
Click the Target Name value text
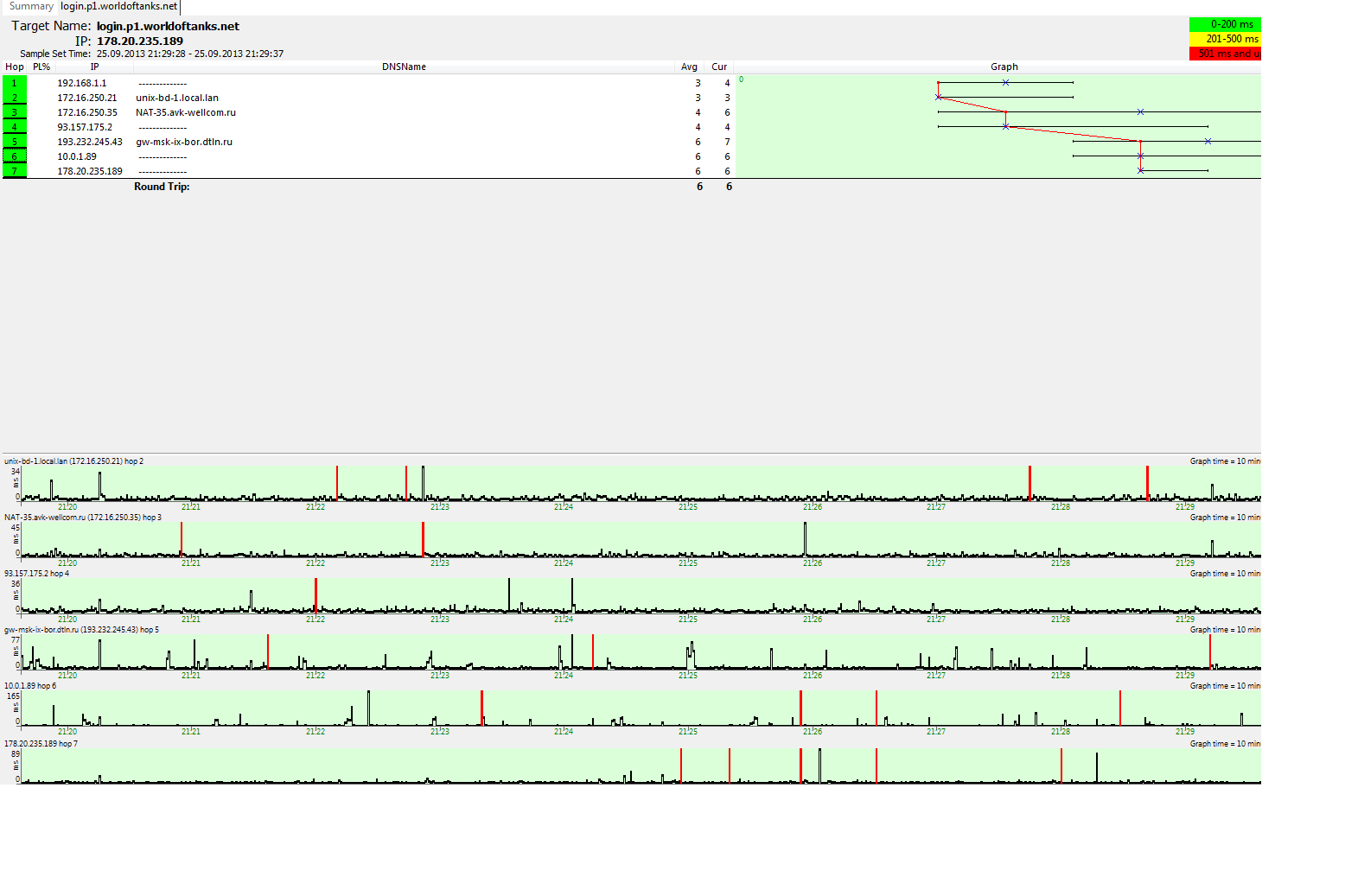click(168, 26)
